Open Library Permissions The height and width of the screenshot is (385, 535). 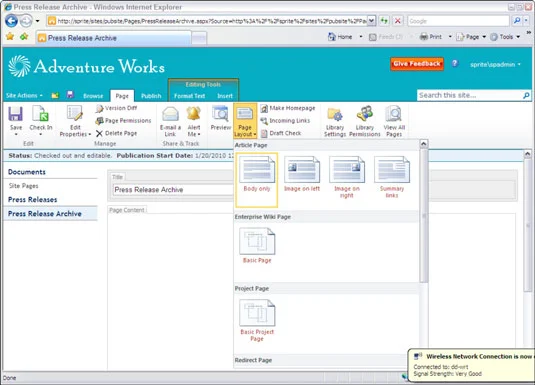point(364,122)
